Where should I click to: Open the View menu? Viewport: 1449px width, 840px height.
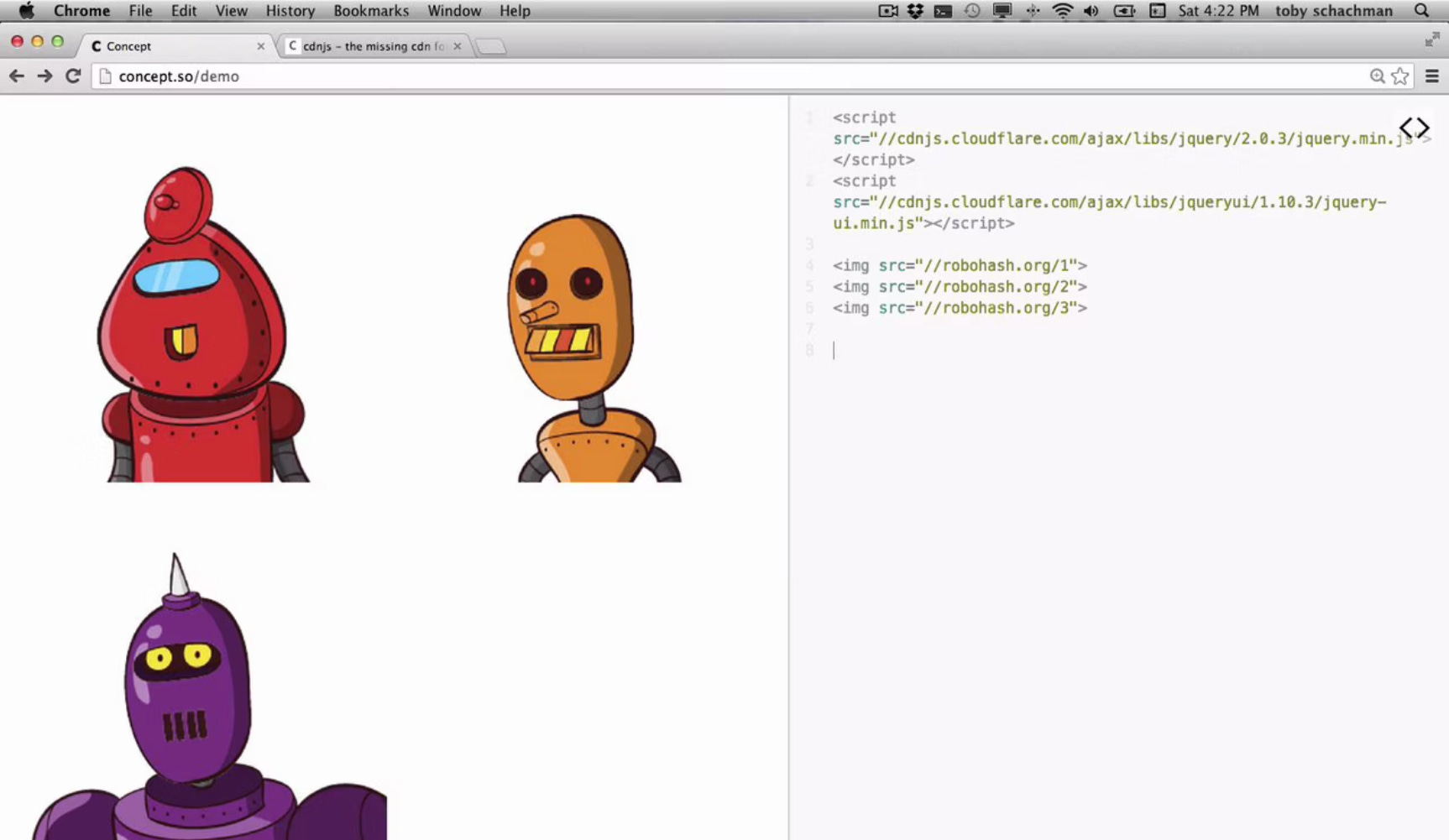(231, 11)
